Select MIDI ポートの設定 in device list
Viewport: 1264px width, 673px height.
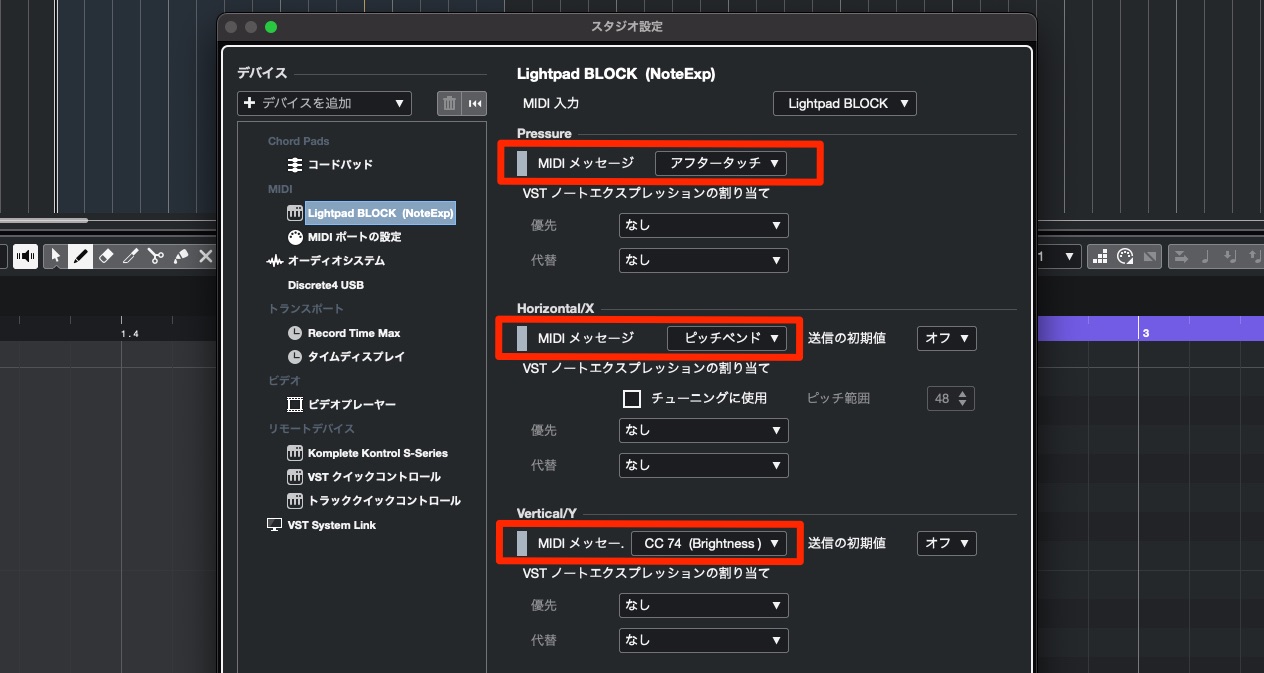pos(354,237)
